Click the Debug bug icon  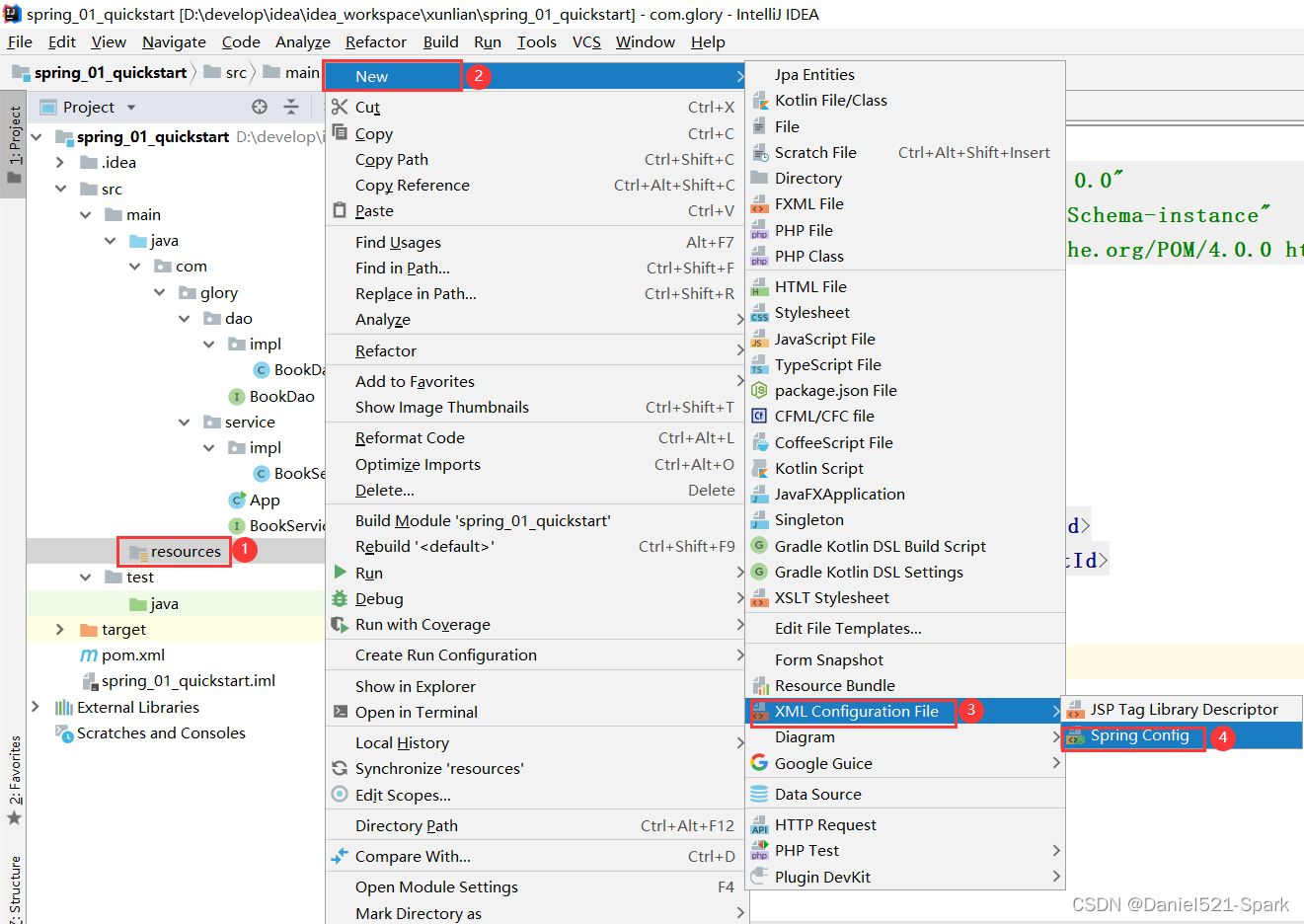tap(340, 598)
